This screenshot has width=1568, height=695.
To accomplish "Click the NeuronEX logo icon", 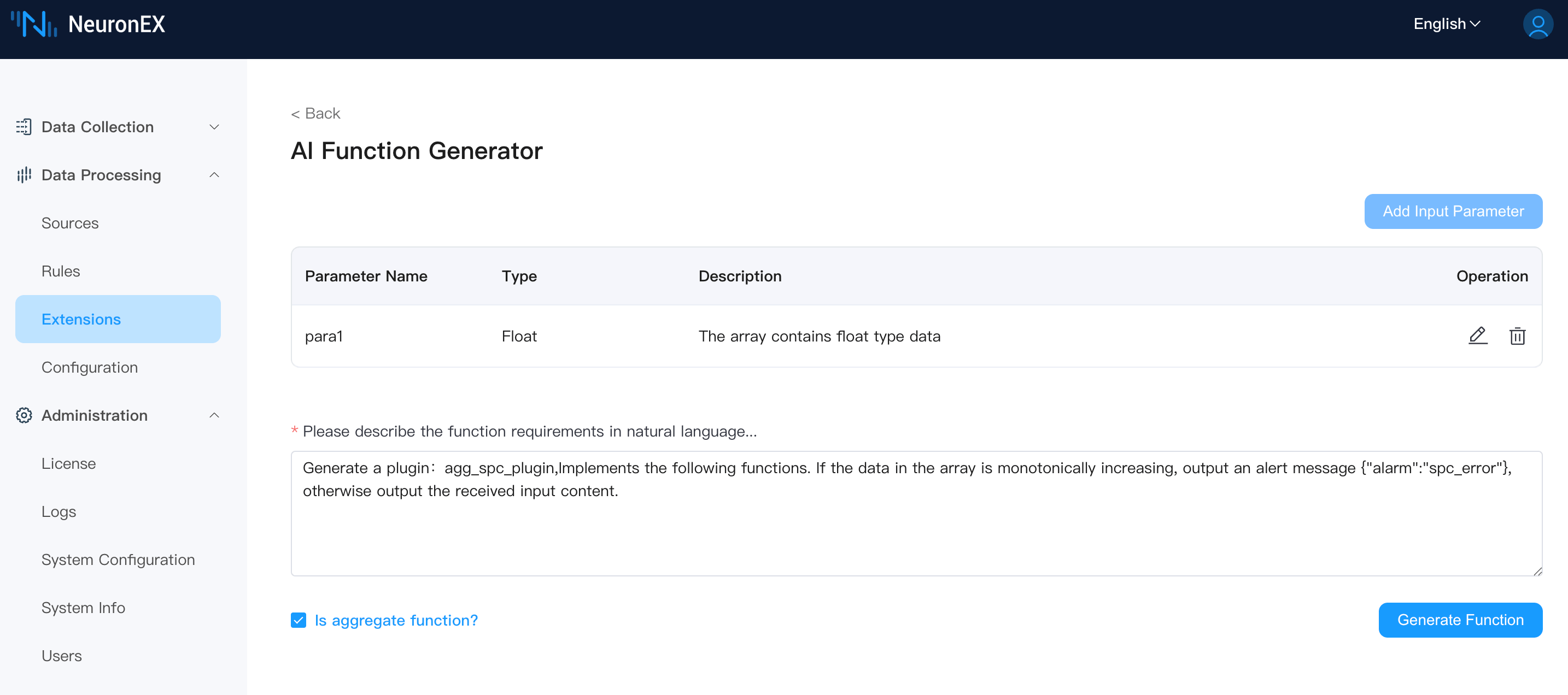I will pos(34,25).
